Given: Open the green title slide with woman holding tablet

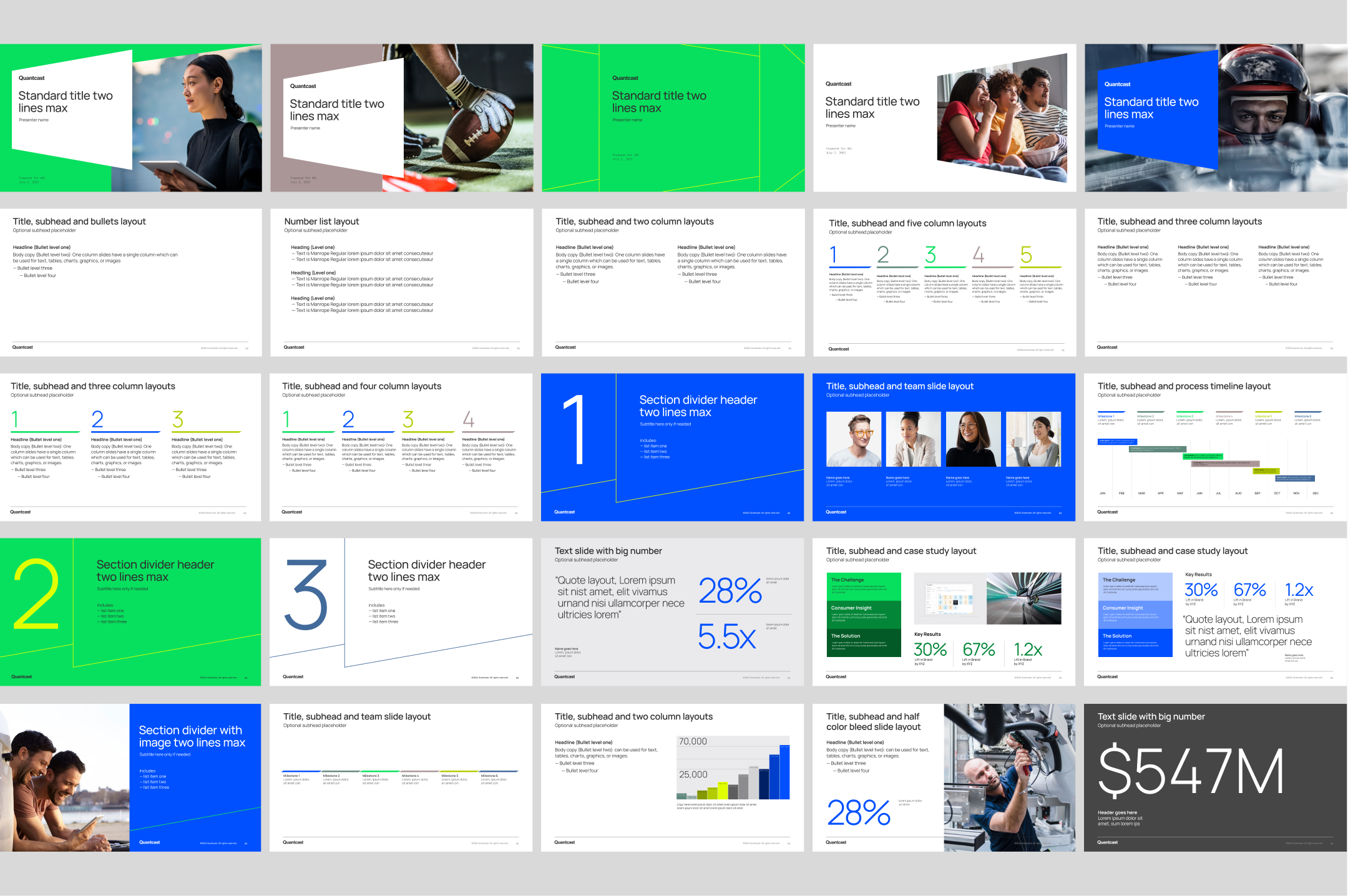Looking at the screenshot, I should point(130,117).
